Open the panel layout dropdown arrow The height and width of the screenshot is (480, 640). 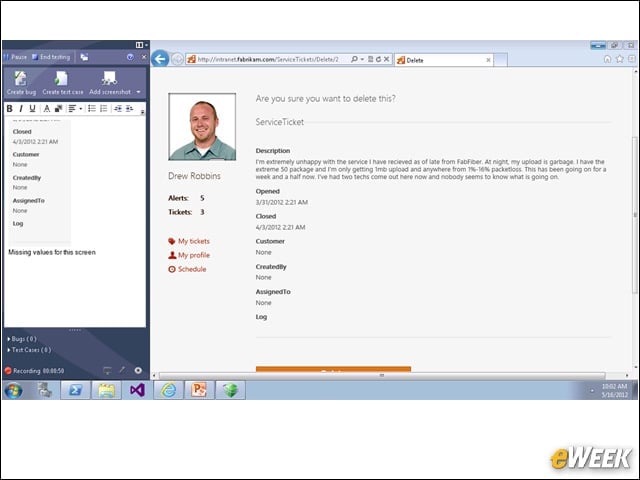[146, 45]
